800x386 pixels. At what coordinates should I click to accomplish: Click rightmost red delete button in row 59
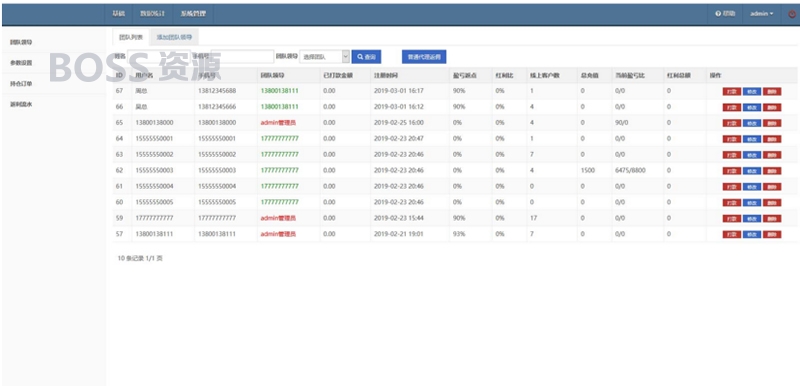coord(772,219)
